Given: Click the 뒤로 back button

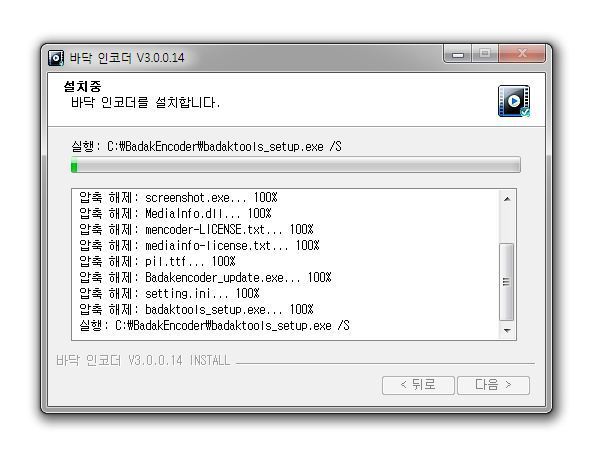Looking at the screenshot, I should (x=418, y=385).
